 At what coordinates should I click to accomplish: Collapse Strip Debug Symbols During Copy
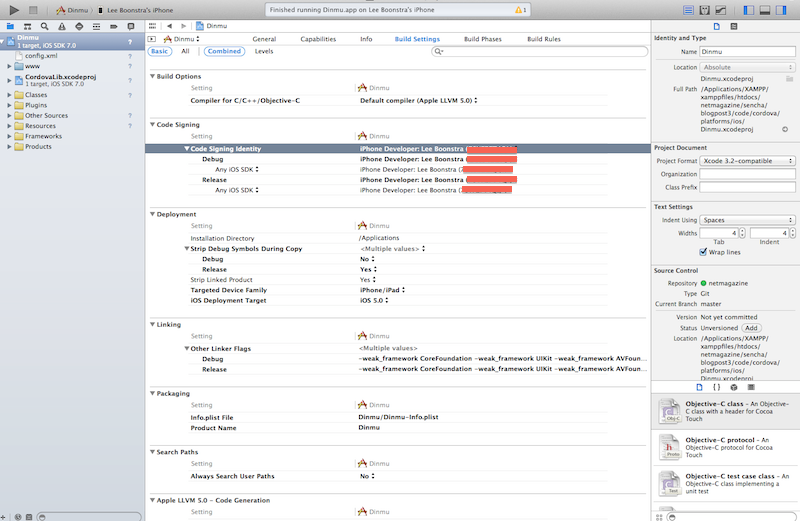(x=187, y=249)
